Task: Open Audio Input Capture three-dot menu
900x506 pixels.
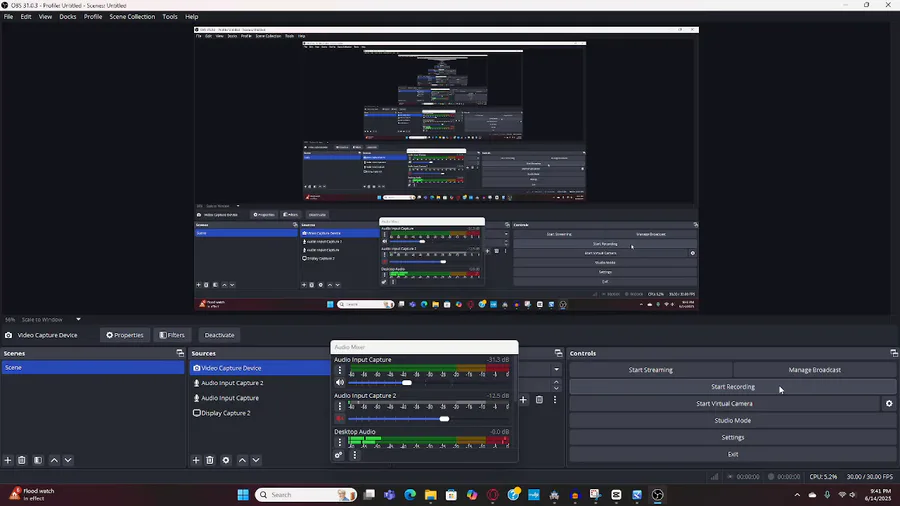Action: pyautogui.click(x=340, y=371)
